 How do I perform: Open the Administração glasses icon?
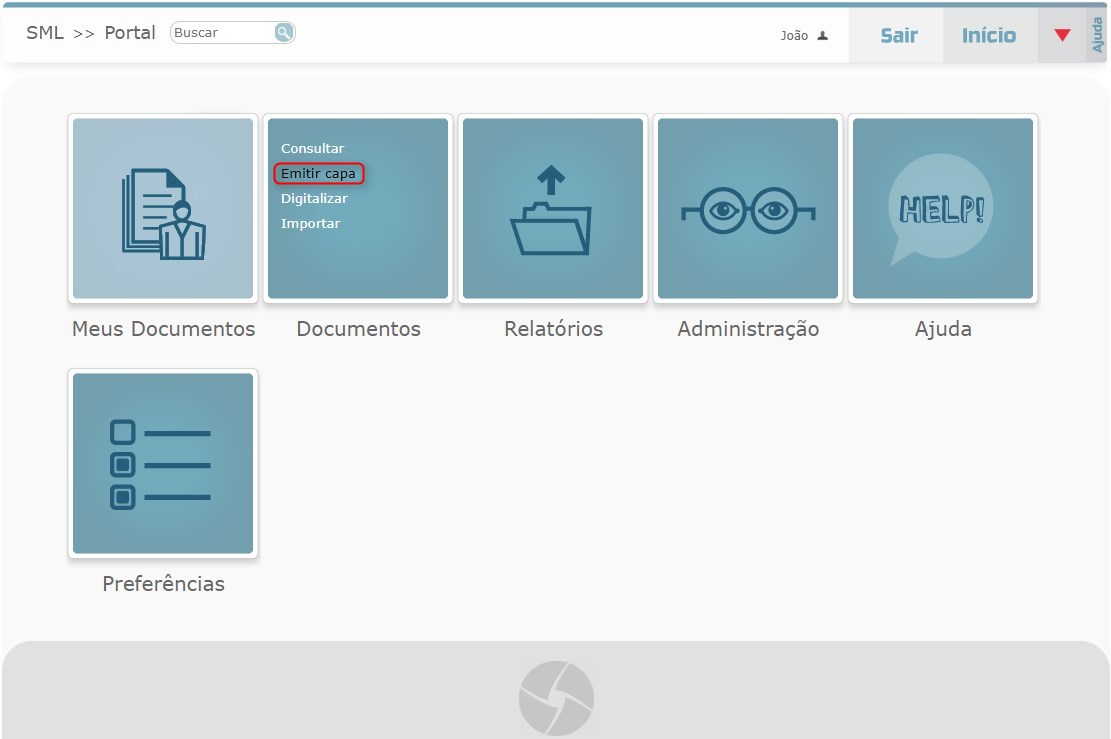pyautogui.click(x=748, y=208)
